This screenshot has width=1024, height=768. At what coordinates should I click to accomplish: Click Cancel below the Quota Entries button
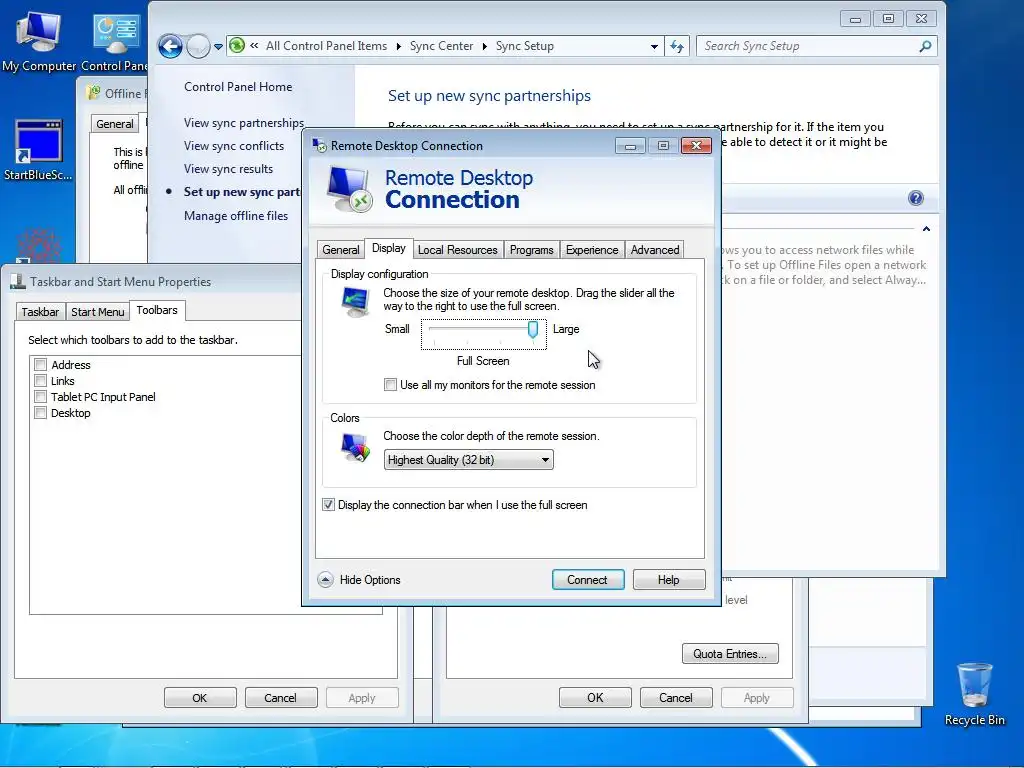pyautogui.click(x=676, y=698)
